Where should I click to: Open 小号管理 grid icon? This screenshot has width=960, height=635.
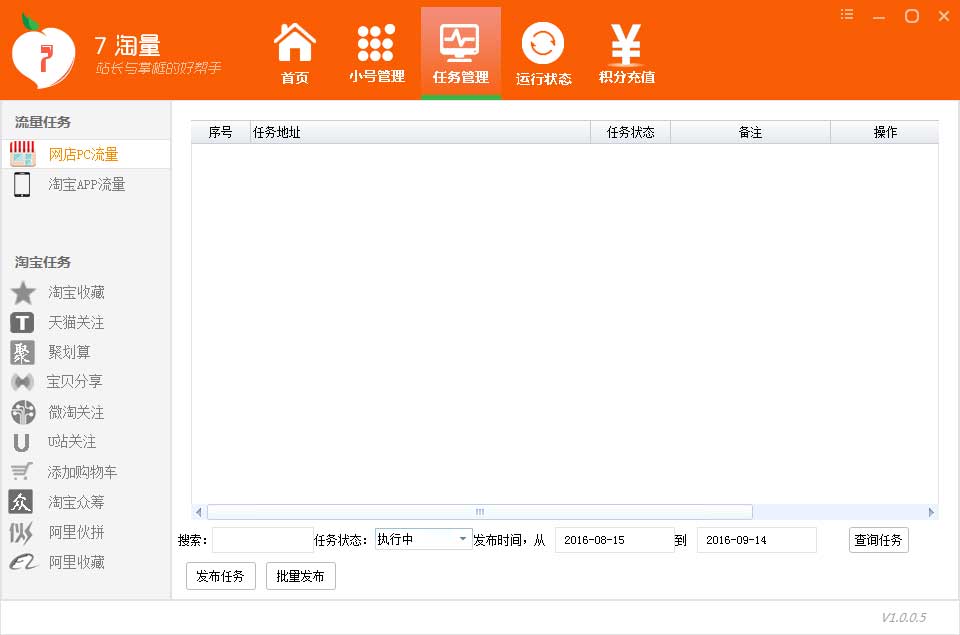376,43
